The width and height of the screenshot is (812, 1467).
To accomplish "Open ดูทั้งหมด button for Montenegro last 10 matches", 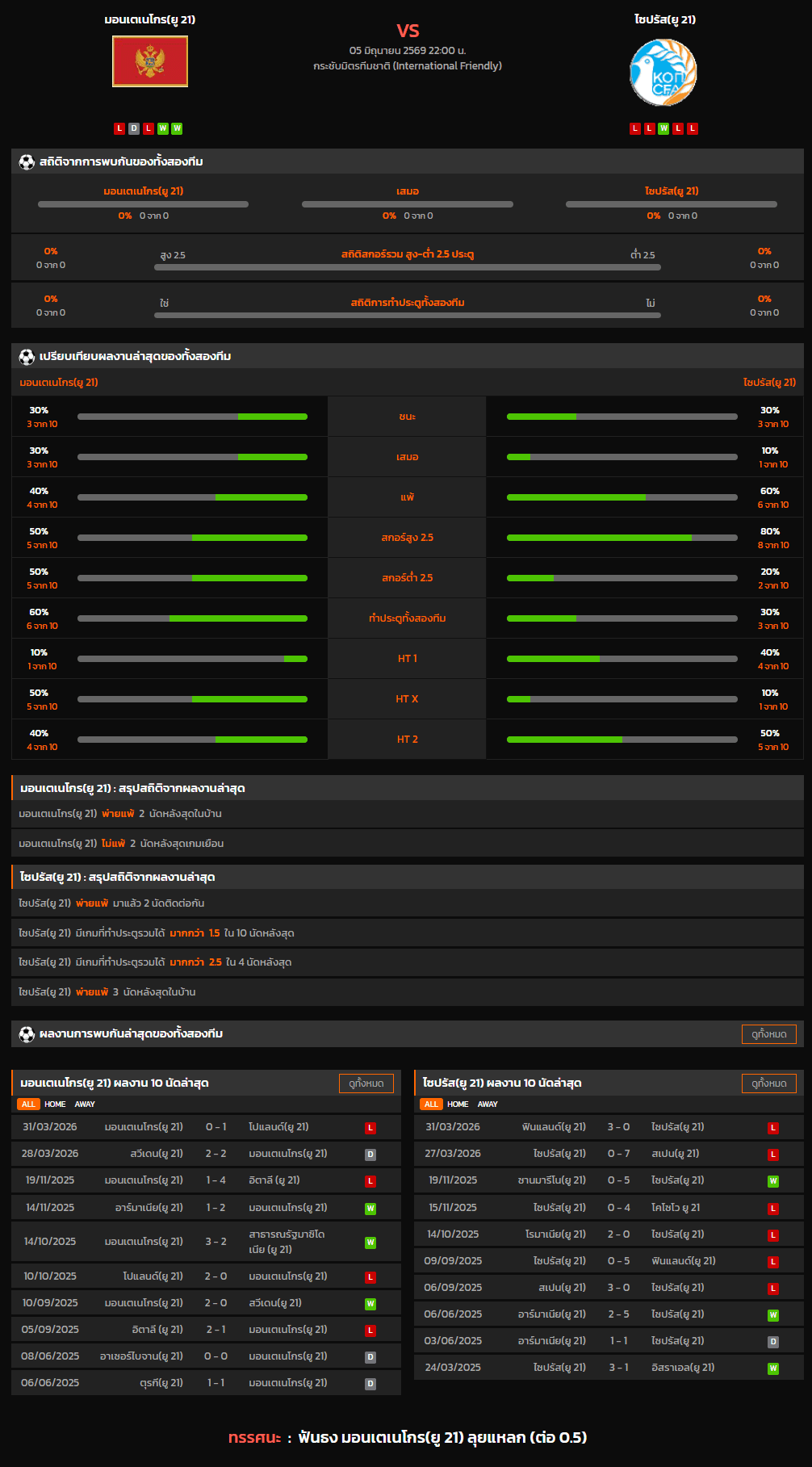I will (366, 1083).
